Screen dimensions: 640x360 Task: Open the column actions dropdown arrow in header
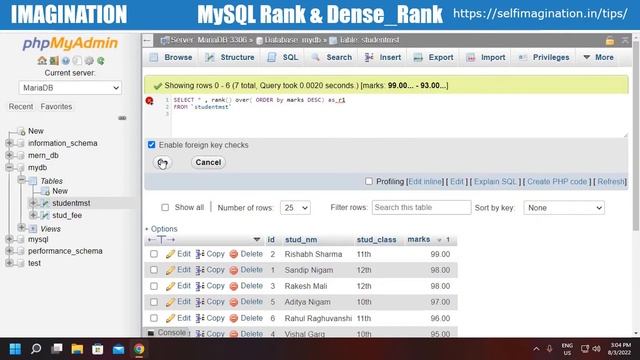[x=256, y=240]
